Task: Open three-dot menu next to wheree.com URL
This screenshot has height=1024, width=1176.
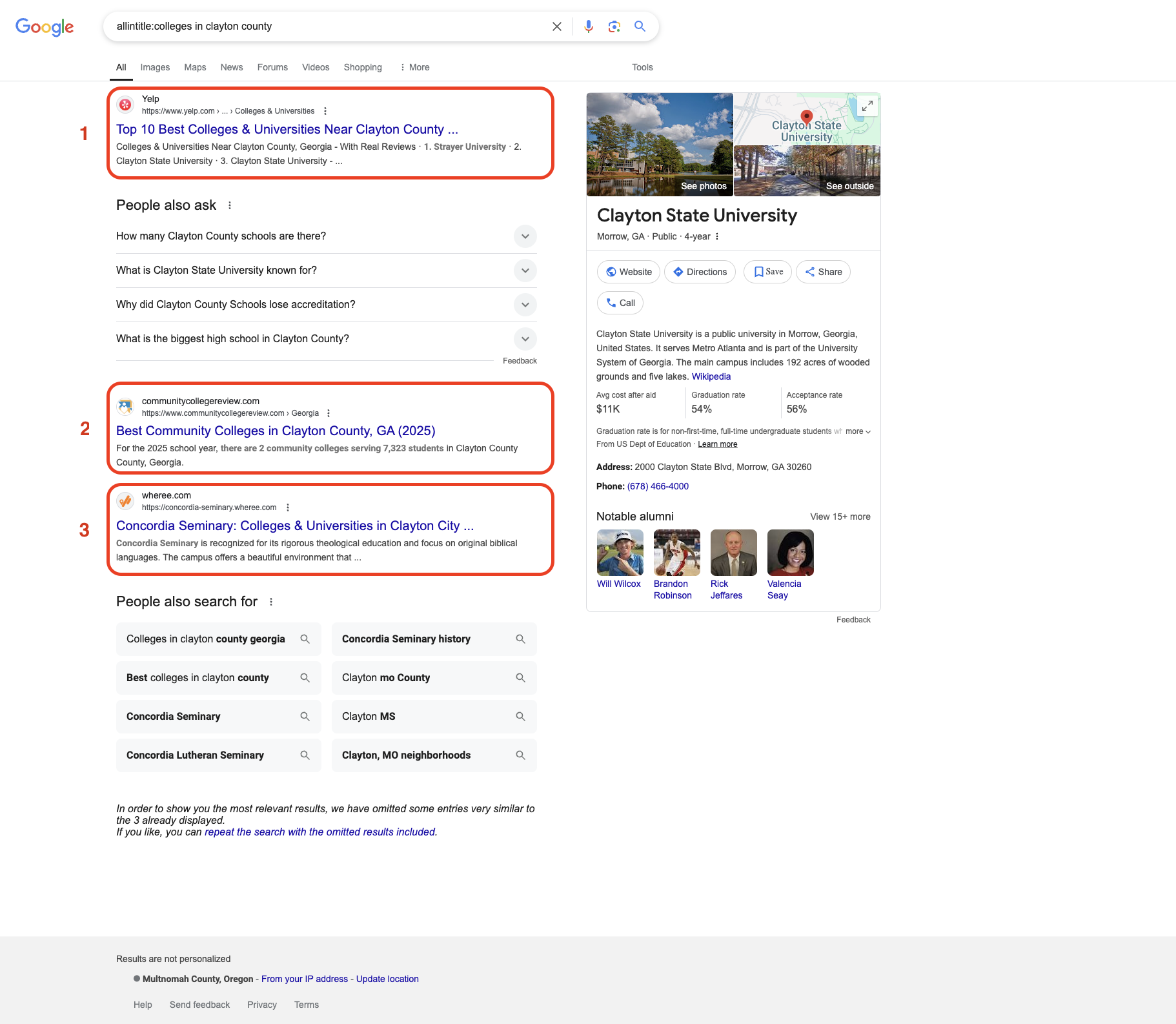Action: [x=288, y=507]
